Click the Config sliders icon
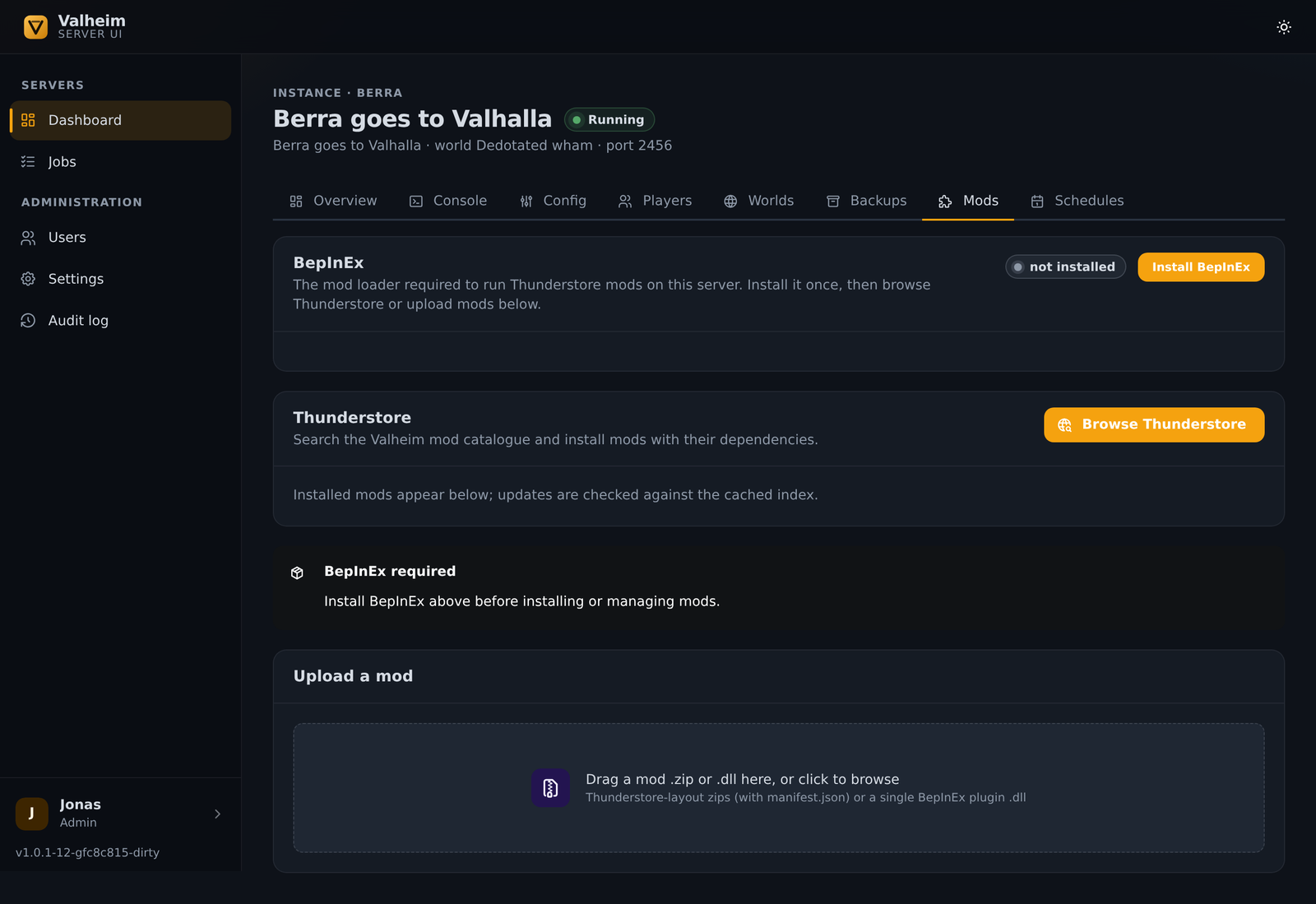 click(x=526, y=202)
